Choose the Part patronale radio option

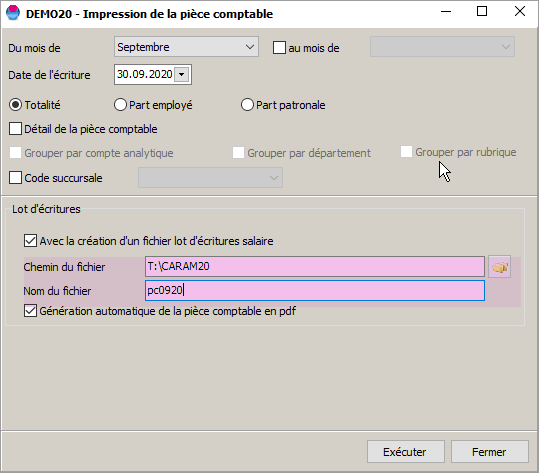pos(247,105)
